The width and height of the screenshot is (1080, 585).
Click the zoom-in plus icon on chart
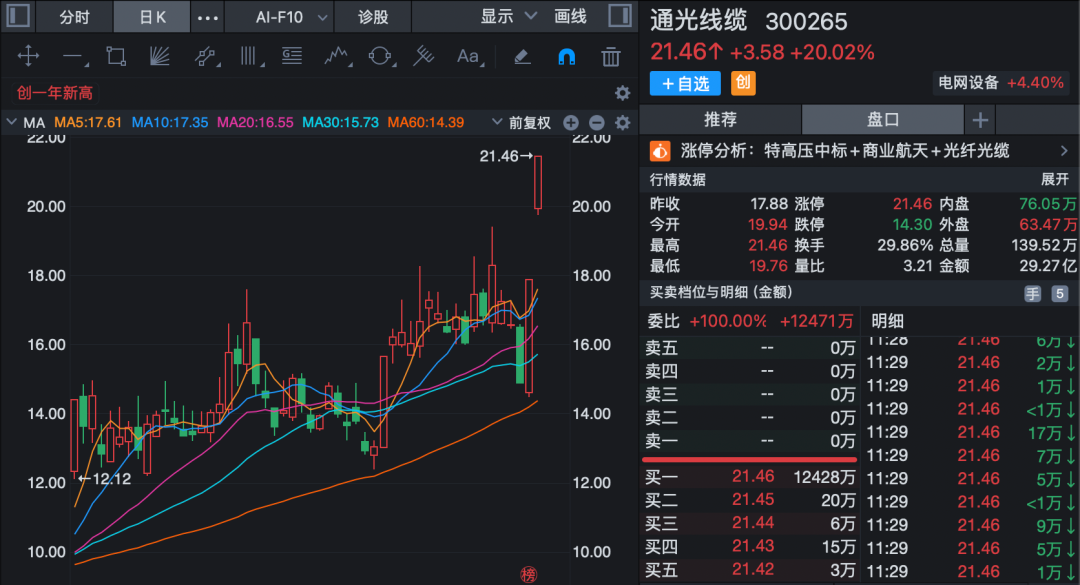pos(571,123)
